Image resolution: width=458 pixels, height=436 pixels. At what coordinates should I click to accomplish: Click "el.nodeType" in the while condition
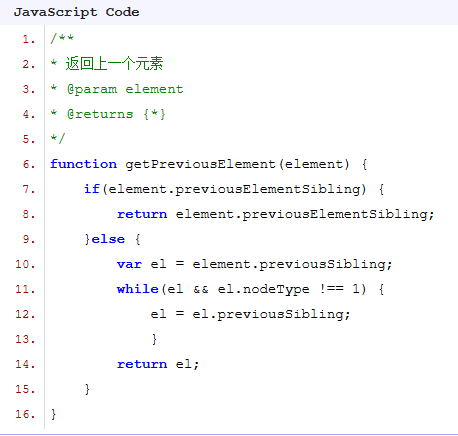[263, 289]
